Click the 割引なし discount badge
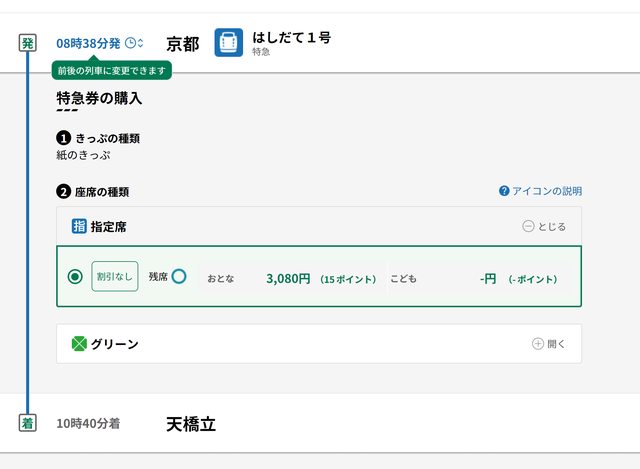640x469 pixels. (x=115, y=277)
